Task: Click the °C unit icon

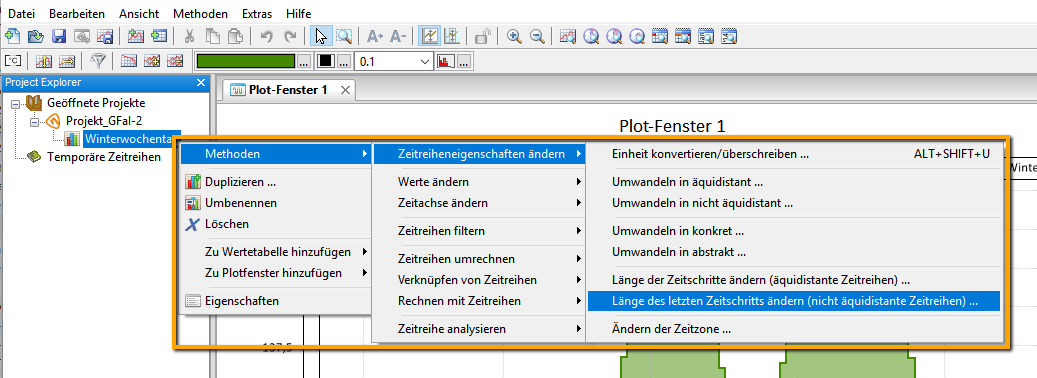Action: 13,61
